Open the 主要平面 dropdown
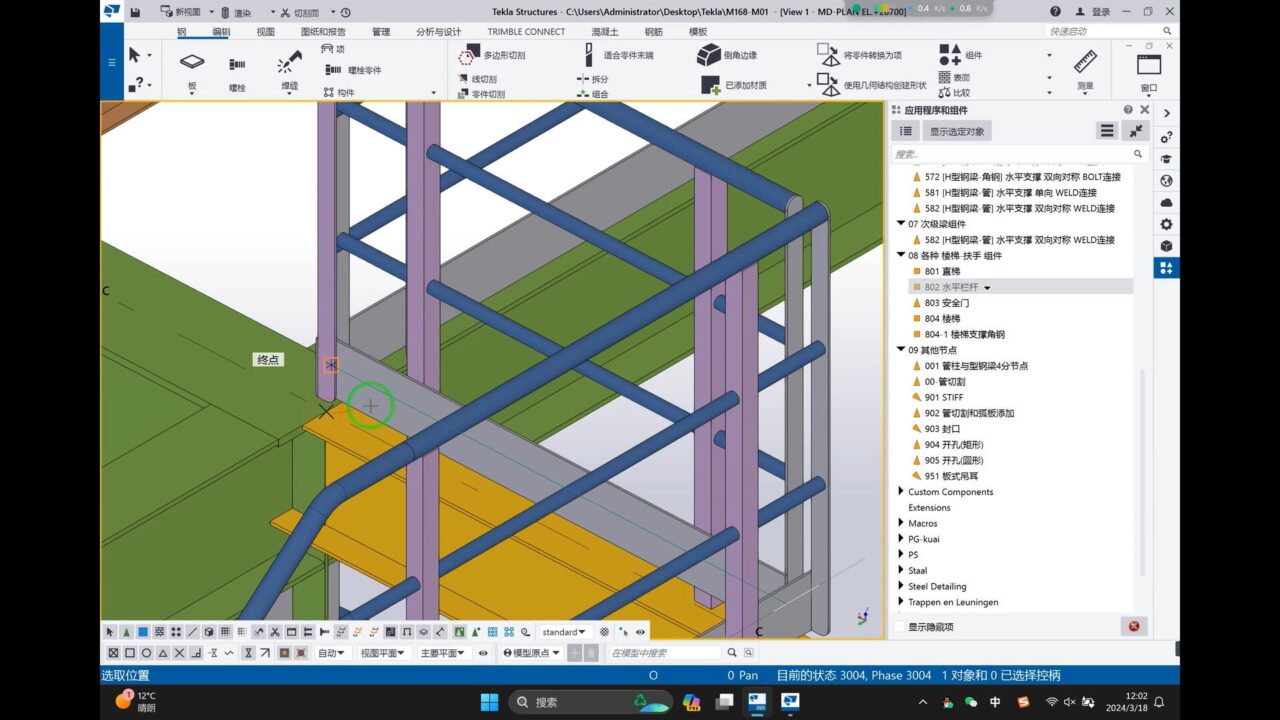Viewport: 1280px width, 720px height. (443, 653)
